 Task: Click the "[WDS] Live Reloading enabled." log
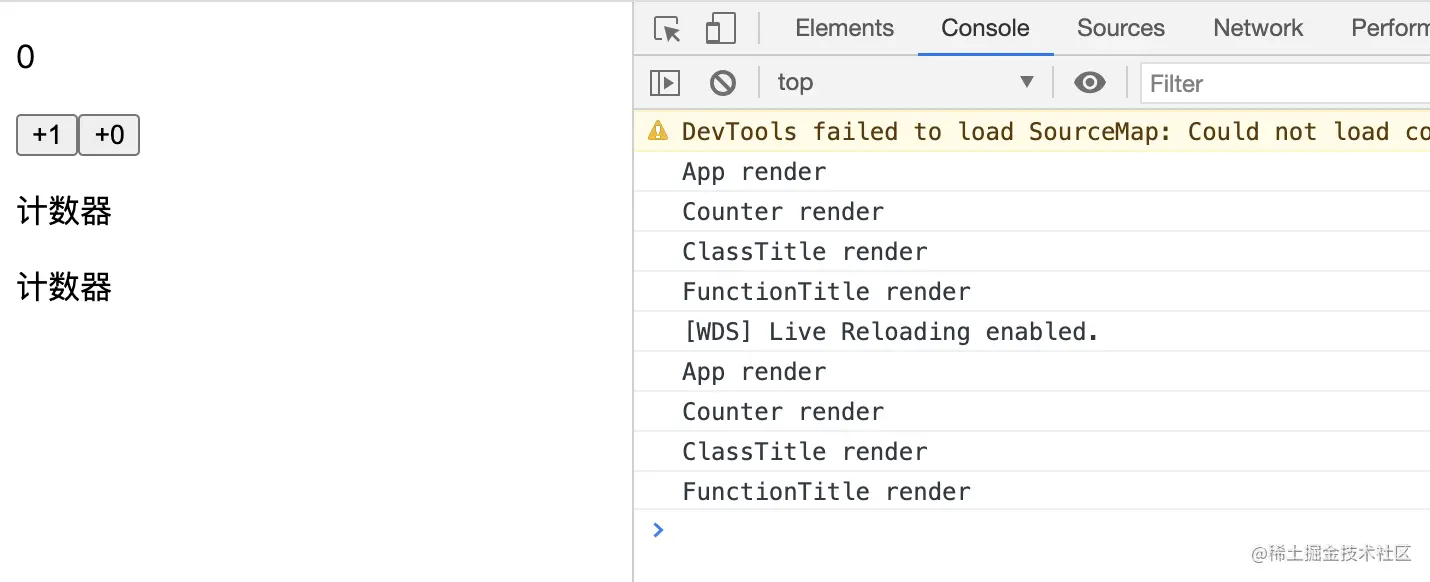(890, 332)
